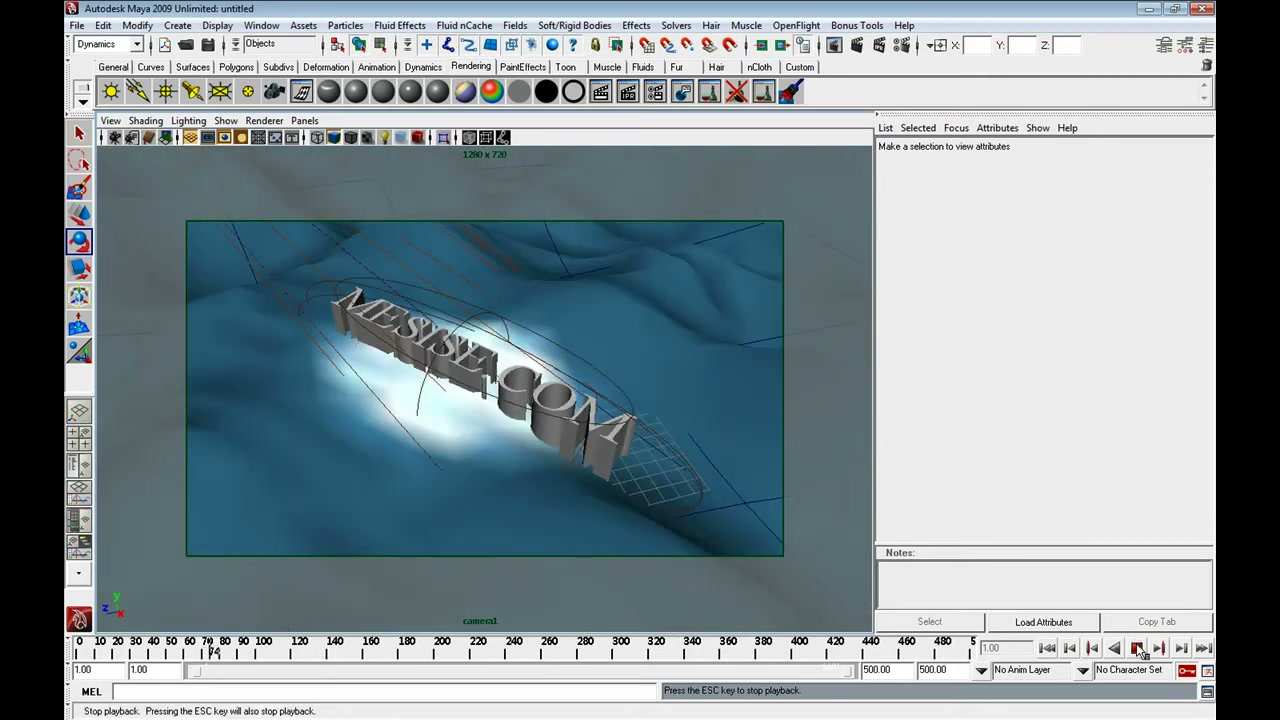
Task: Click Open Scene folder icon
Action: [x=186, y=45]
